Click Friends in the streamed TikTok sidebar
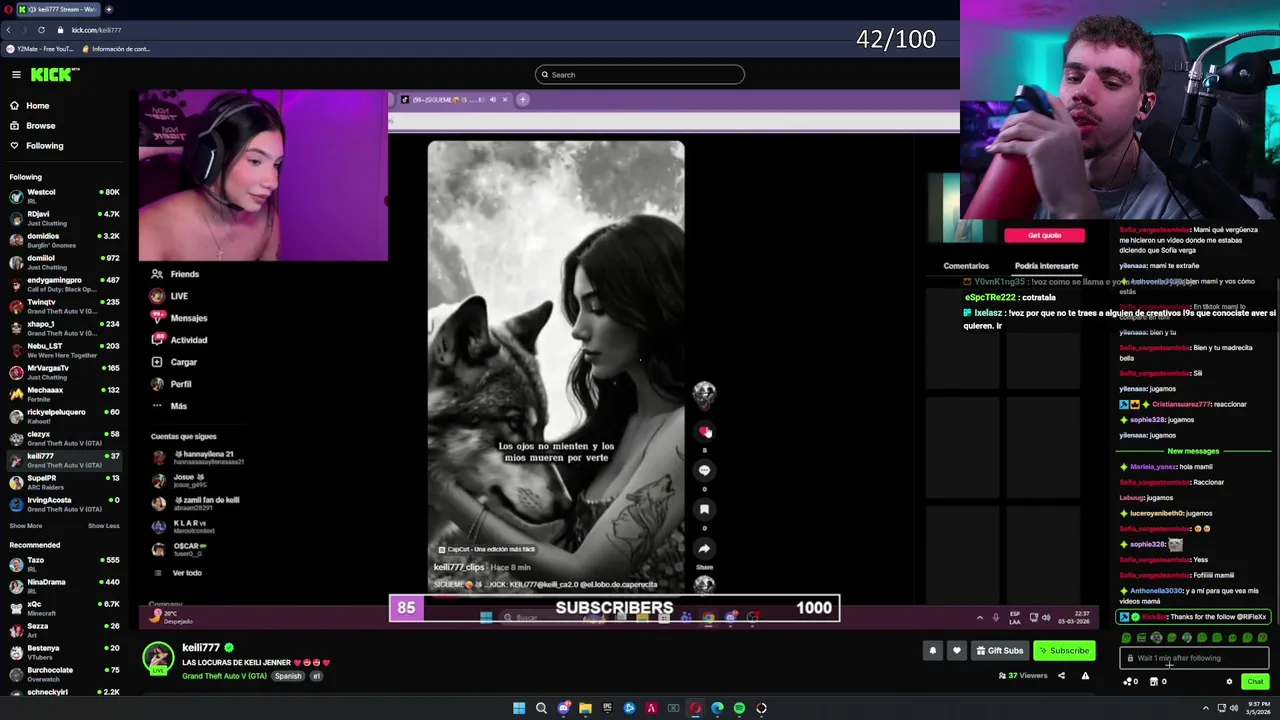This screenshot has width=1280, height=720. click(176, 274)
